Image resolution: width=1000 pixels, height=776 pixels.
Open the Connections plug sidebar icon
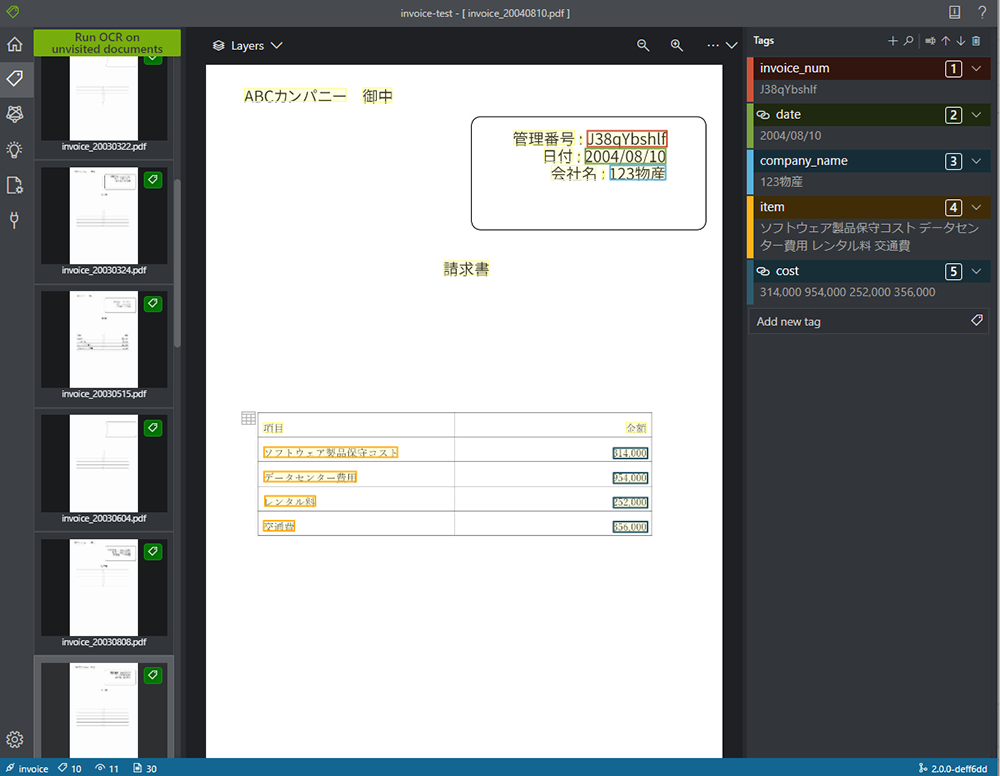tap(14, 221)
